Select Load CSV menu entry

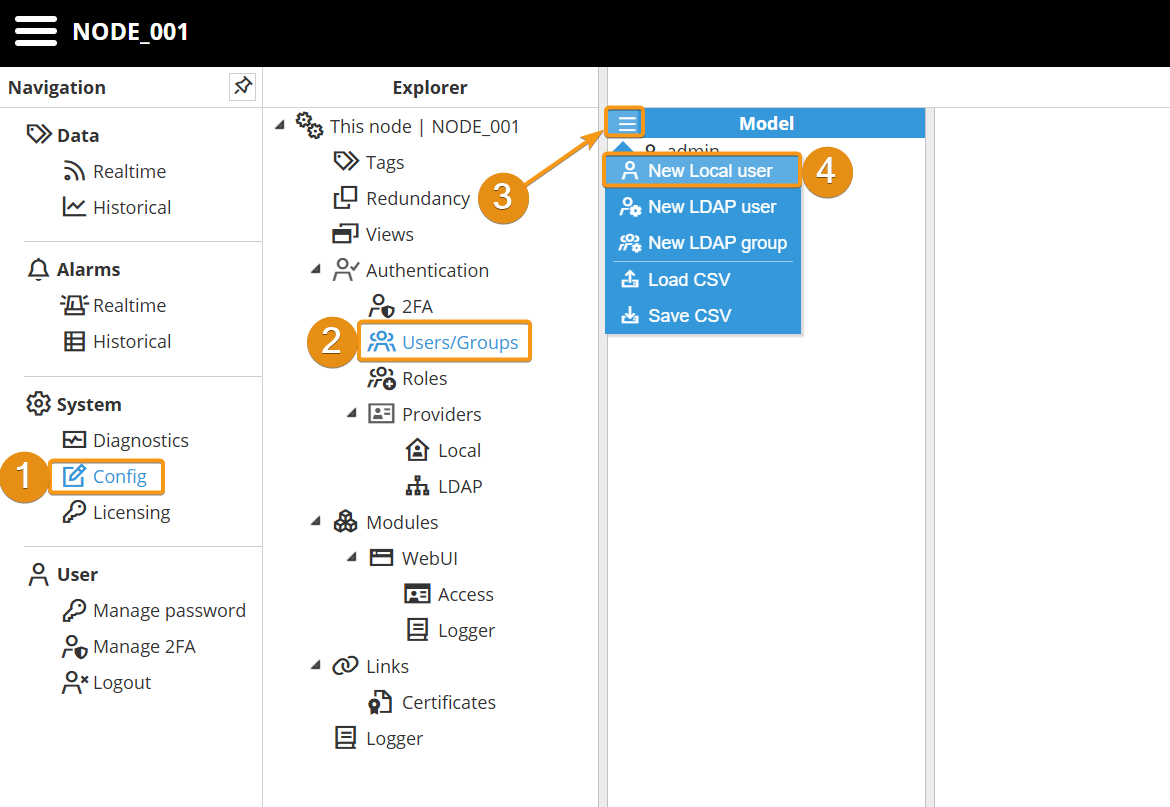[688, 279]
